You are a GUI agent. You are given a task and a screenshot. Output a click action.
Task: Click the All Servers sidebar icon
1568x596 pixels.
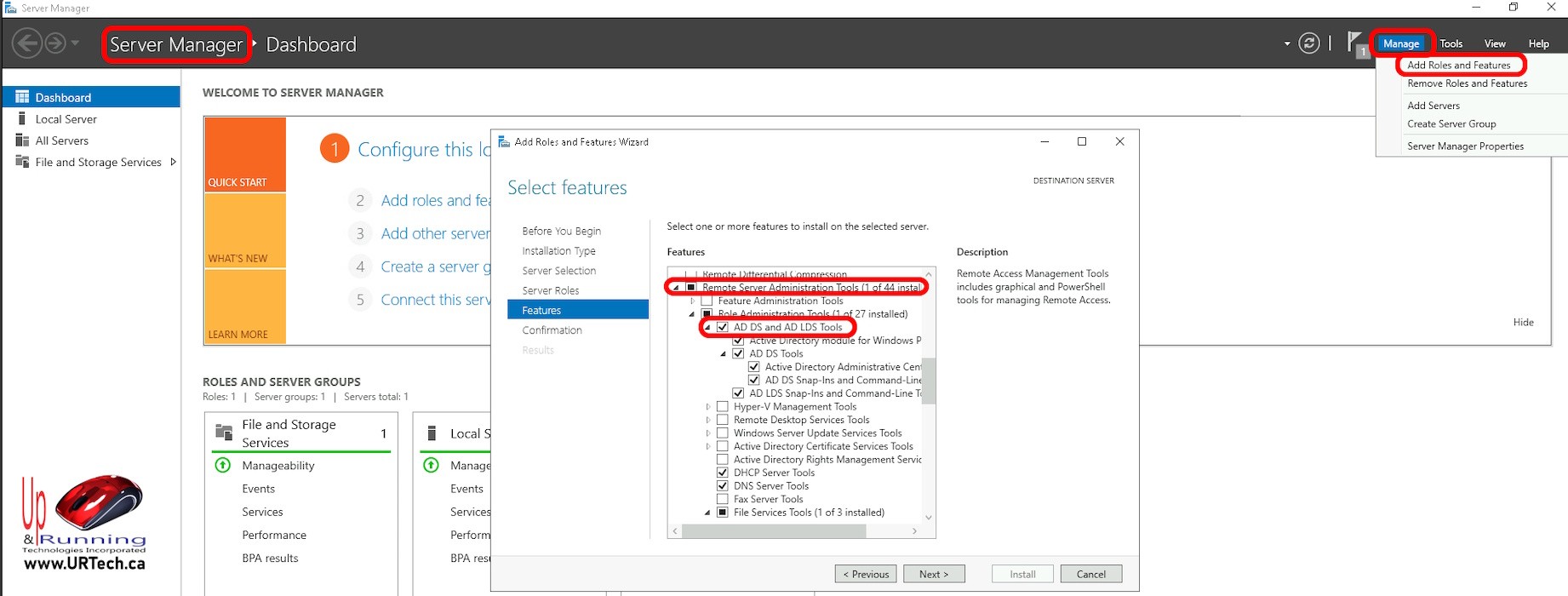click(x=22, y=140)
